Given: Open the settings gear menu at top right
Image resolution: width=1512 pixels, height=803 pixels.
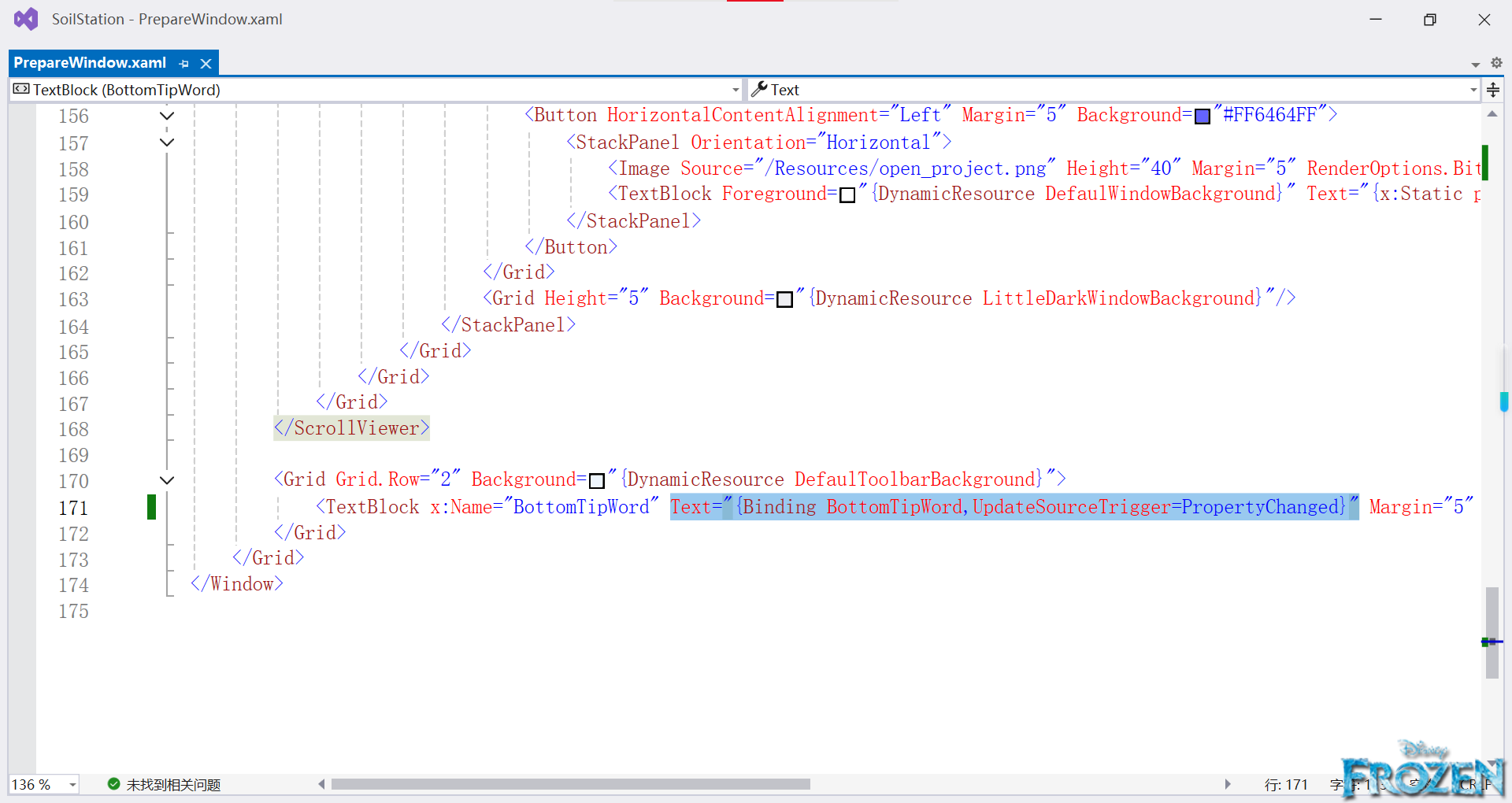Looking at the screenshot, I should [x=1496, y=63].
